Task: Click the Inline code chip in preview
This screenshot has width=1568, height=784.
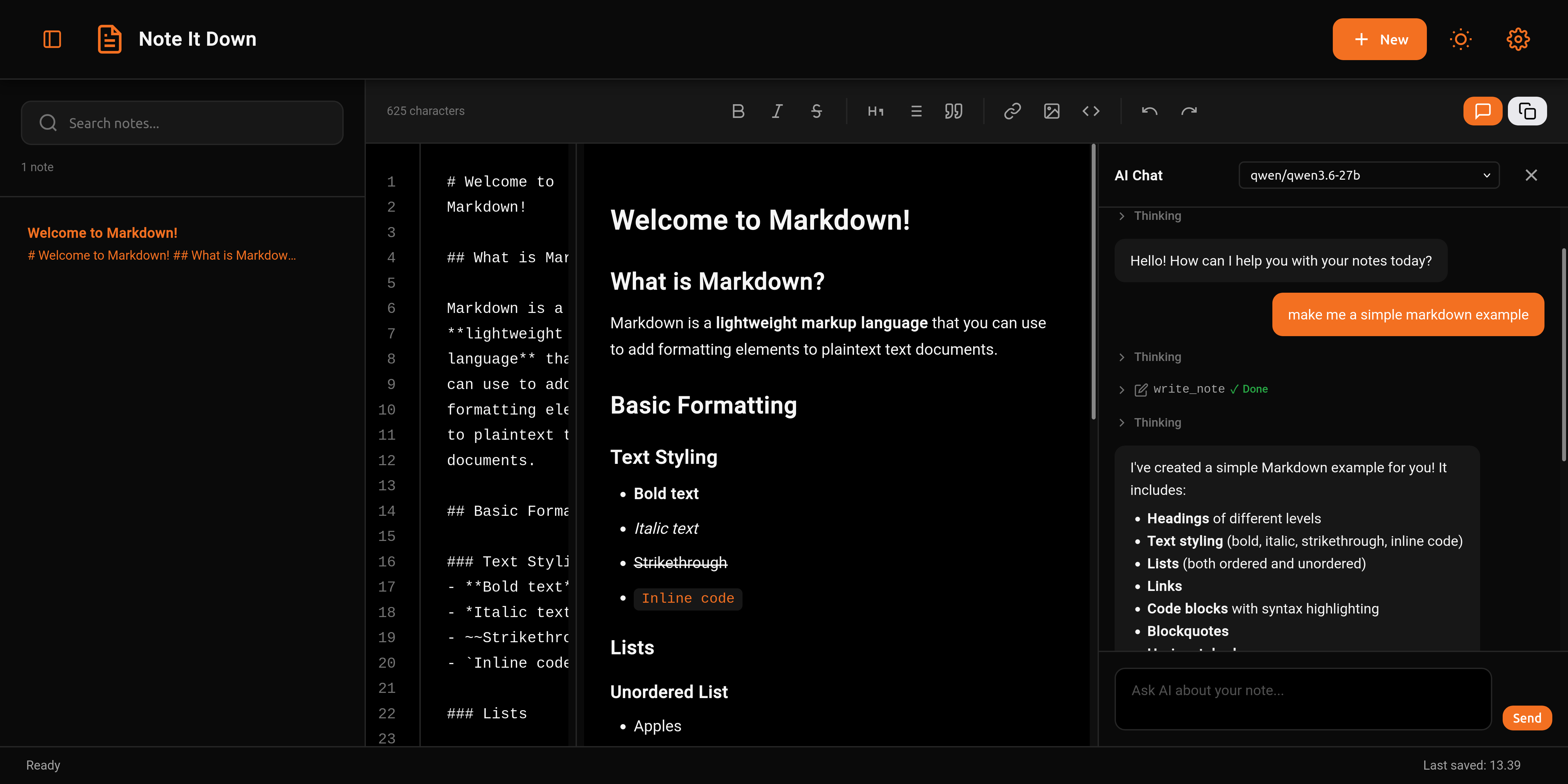Action: click(x=688, y=598)
